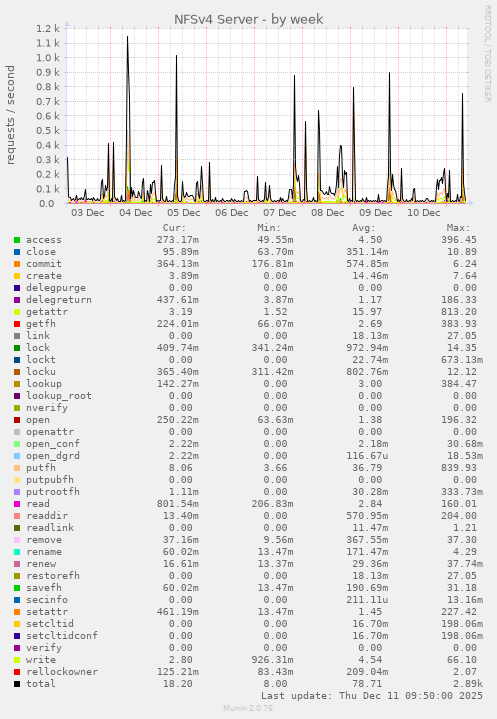This screenshot has width=497, height=719.
Task: Click the '10 Dec' x-axis label
Action: click(x=424, y=213)
